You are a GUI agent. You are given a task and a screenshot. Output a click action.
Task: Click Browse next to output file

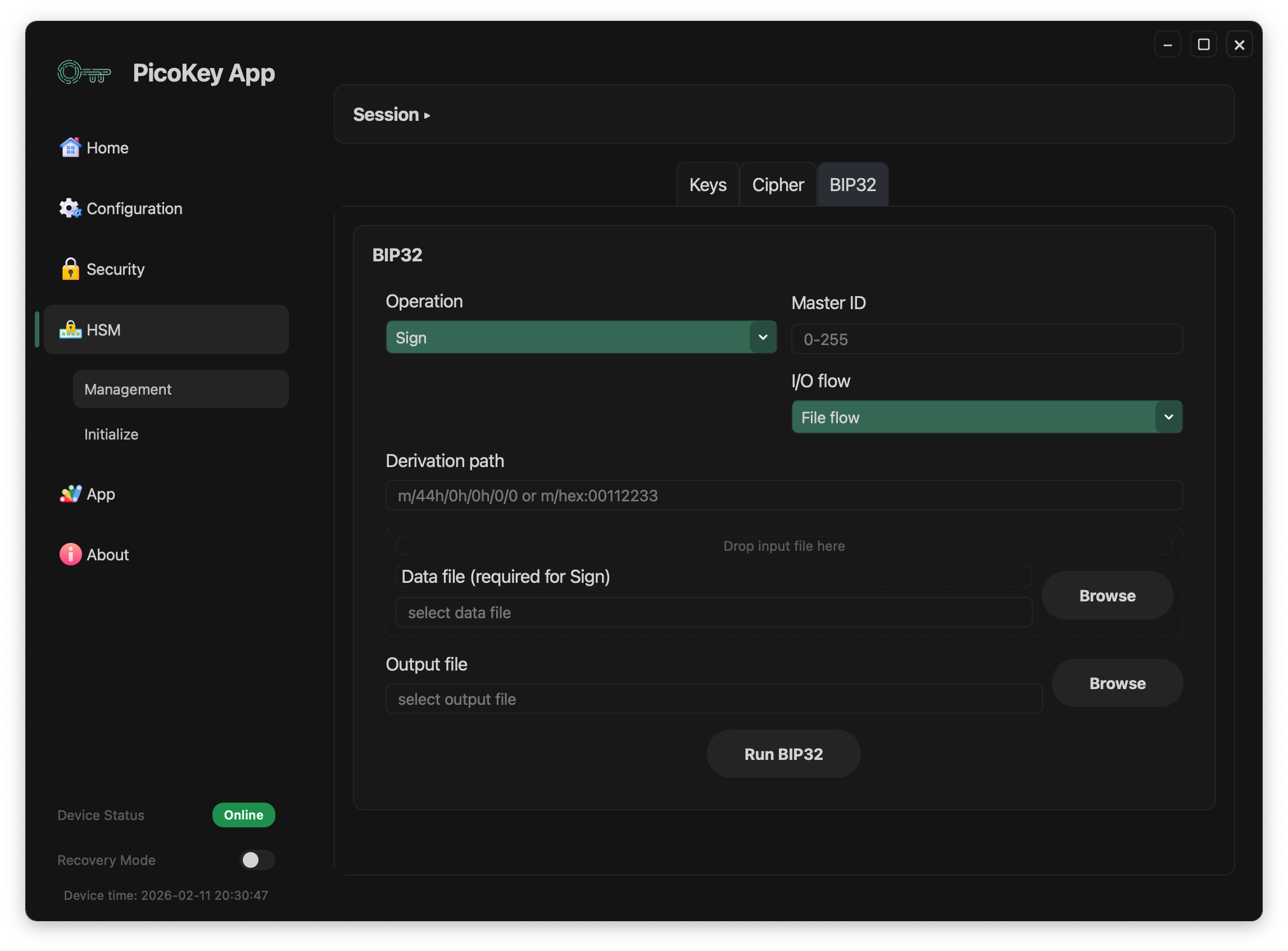pos(1117,683)
